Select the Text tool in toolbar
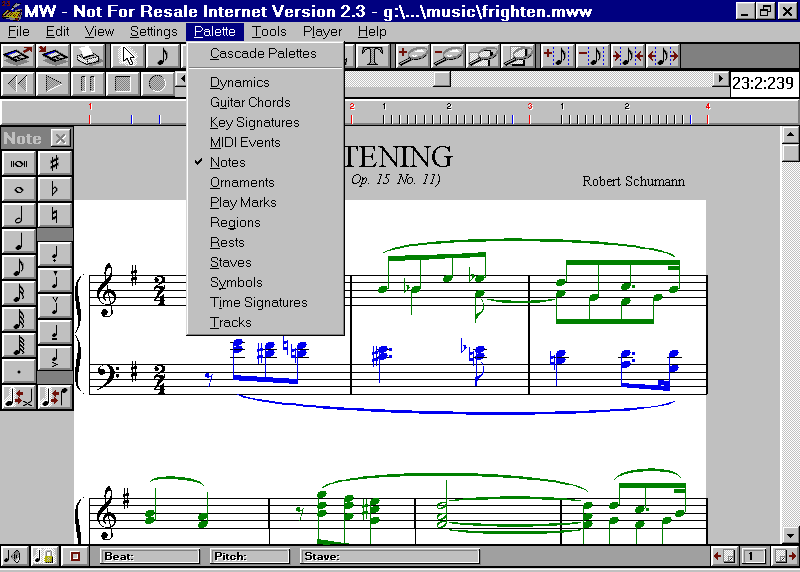Screen dimensions: 800x572 pyautogui.click(x=374, y=56)
